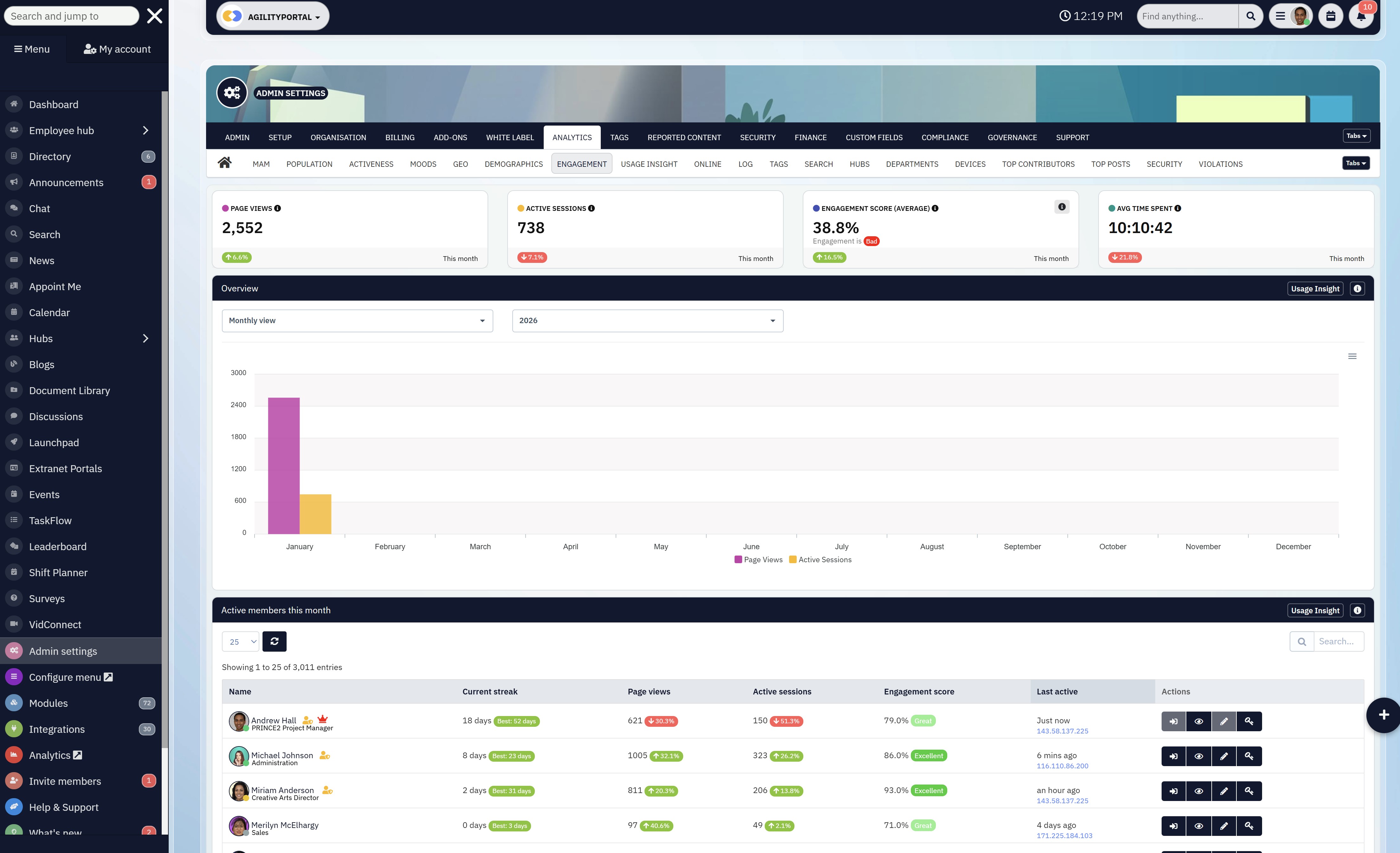The image size is (1400, 853).
Task: Open the Security admin tab
Action: click(x=757, y=138)
